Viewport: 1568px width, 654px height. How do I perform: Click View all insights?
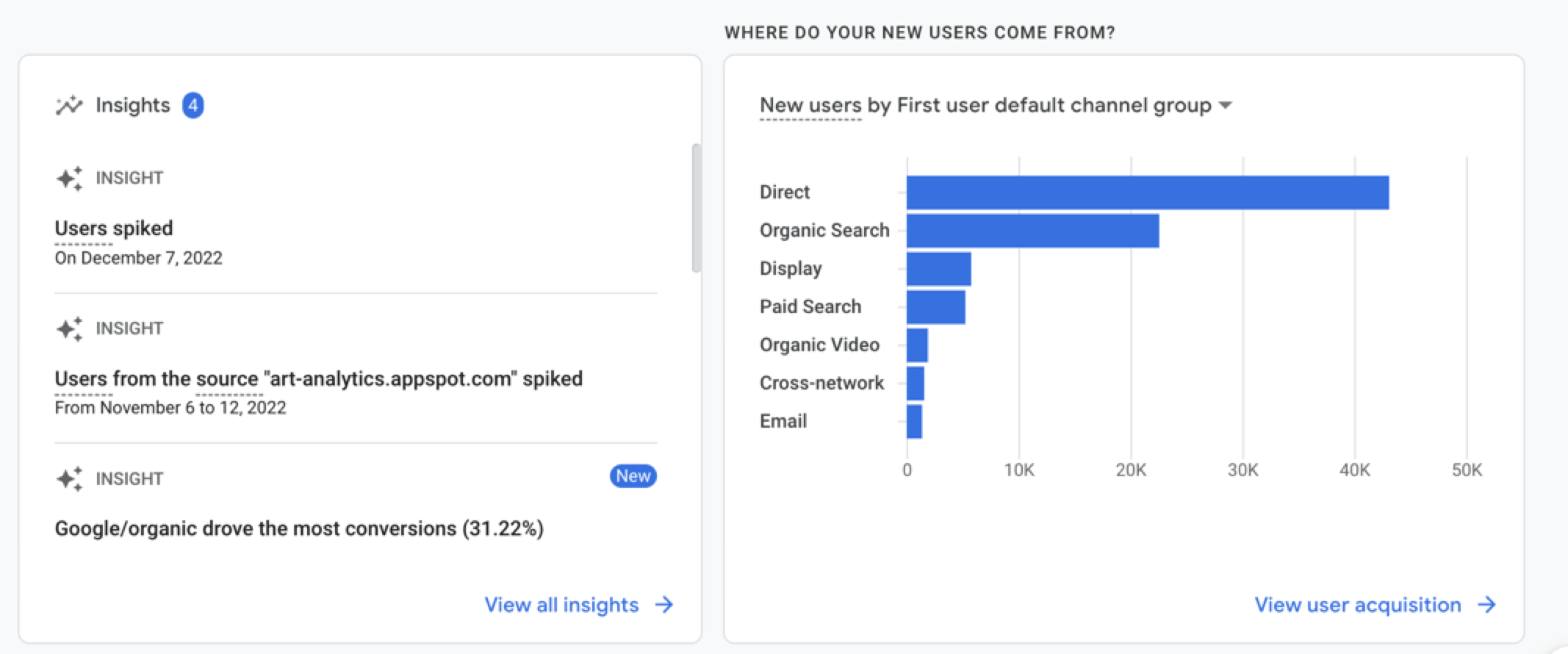(561, 605)
